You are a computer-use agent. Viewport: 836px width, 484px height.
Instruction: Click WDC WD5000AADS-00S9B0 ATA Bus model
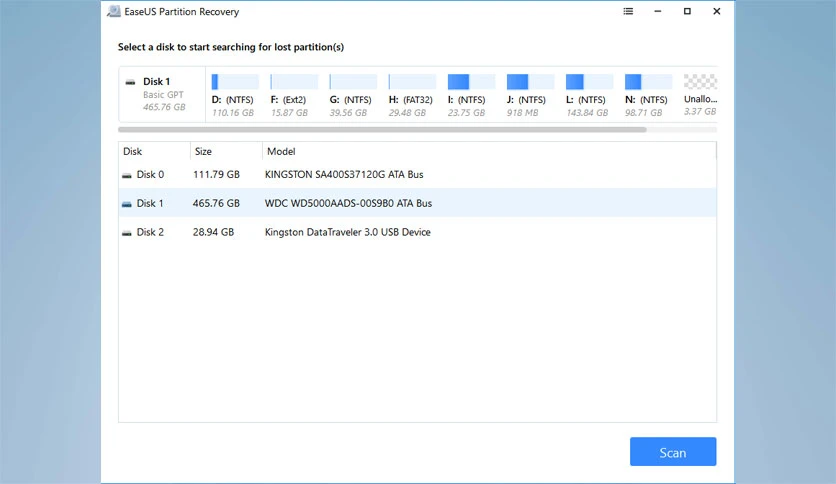pyautogui.click(x=348, y=203)
